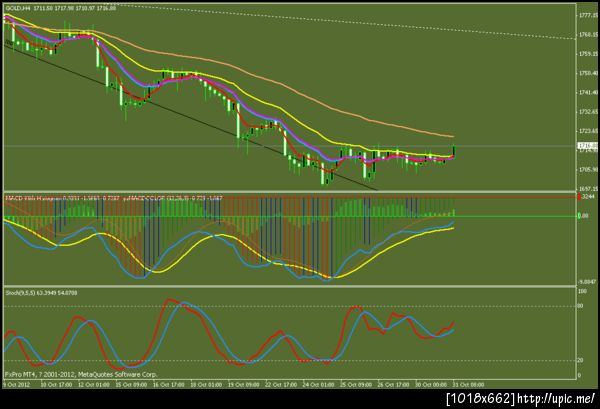Click the 1777.15 price axis label
The height and width of the screenshot is (409, 600).
[x=588, y=15]
